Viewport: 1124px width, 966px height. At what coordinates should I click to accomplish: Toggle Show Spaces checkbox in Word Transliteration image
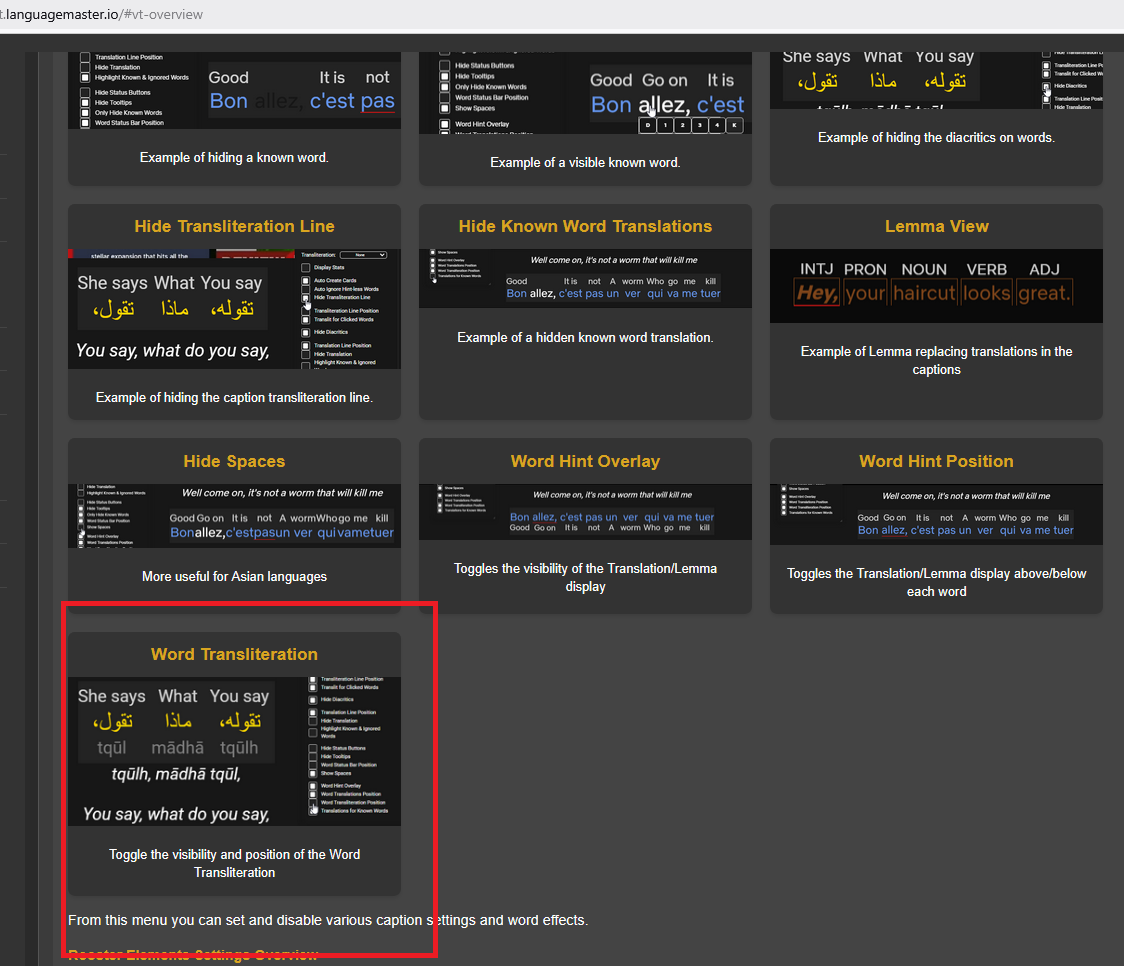click(x=313, y=773)
